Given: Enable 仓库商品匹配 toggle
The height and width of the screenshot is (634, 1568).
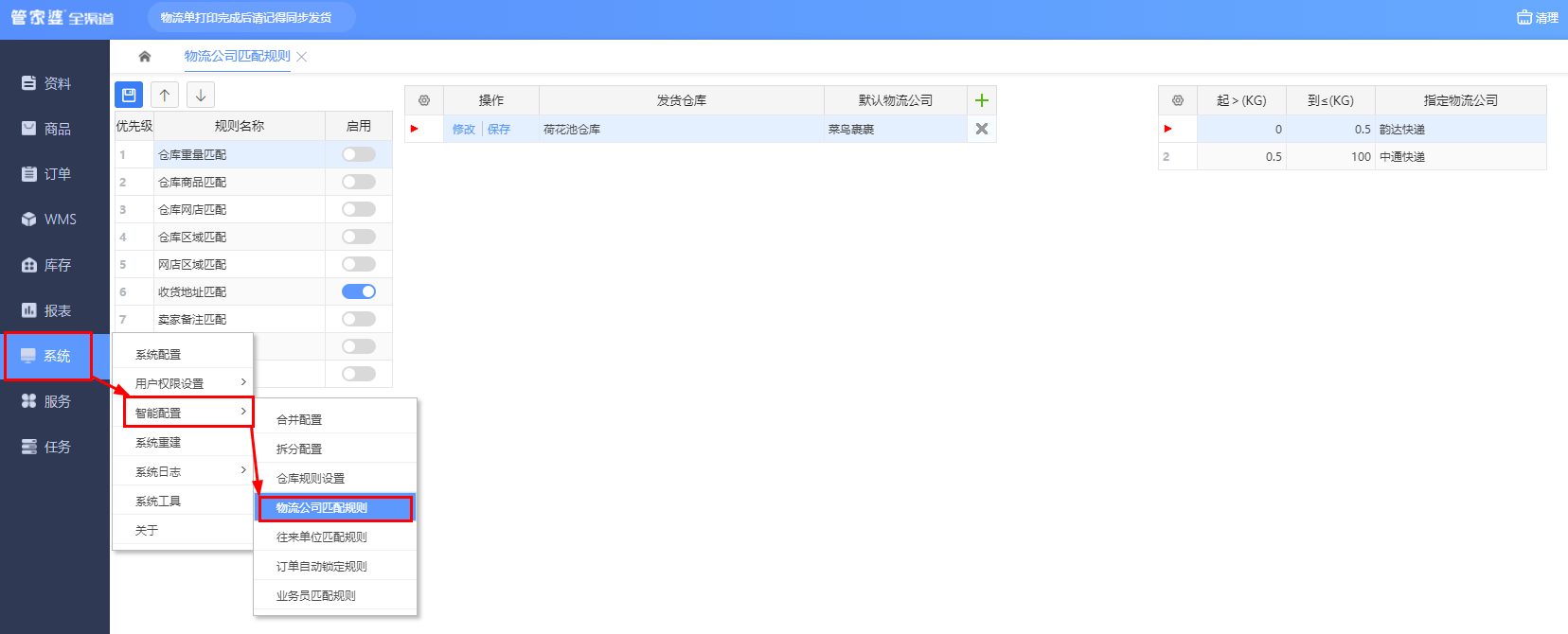Looking at the screenshot, I should [x=359, y=182].
